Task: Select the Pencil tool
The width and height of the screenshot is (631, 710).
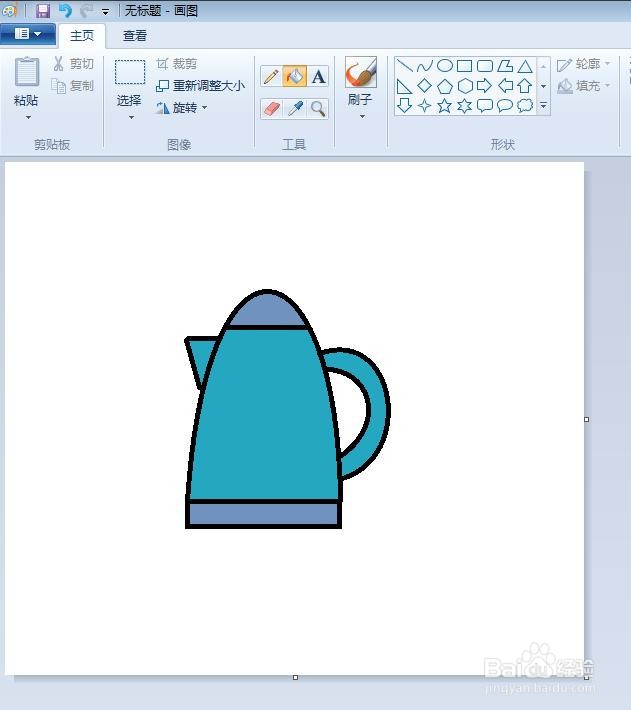Action: [271, 77]
